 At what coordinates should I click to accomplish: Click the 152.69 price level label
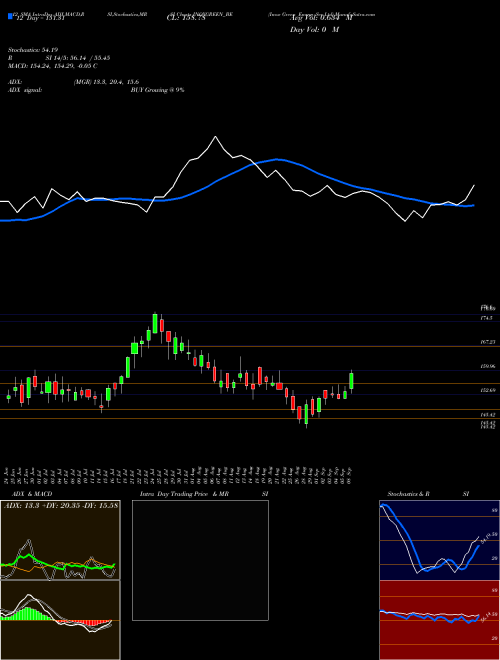[487, 391]
